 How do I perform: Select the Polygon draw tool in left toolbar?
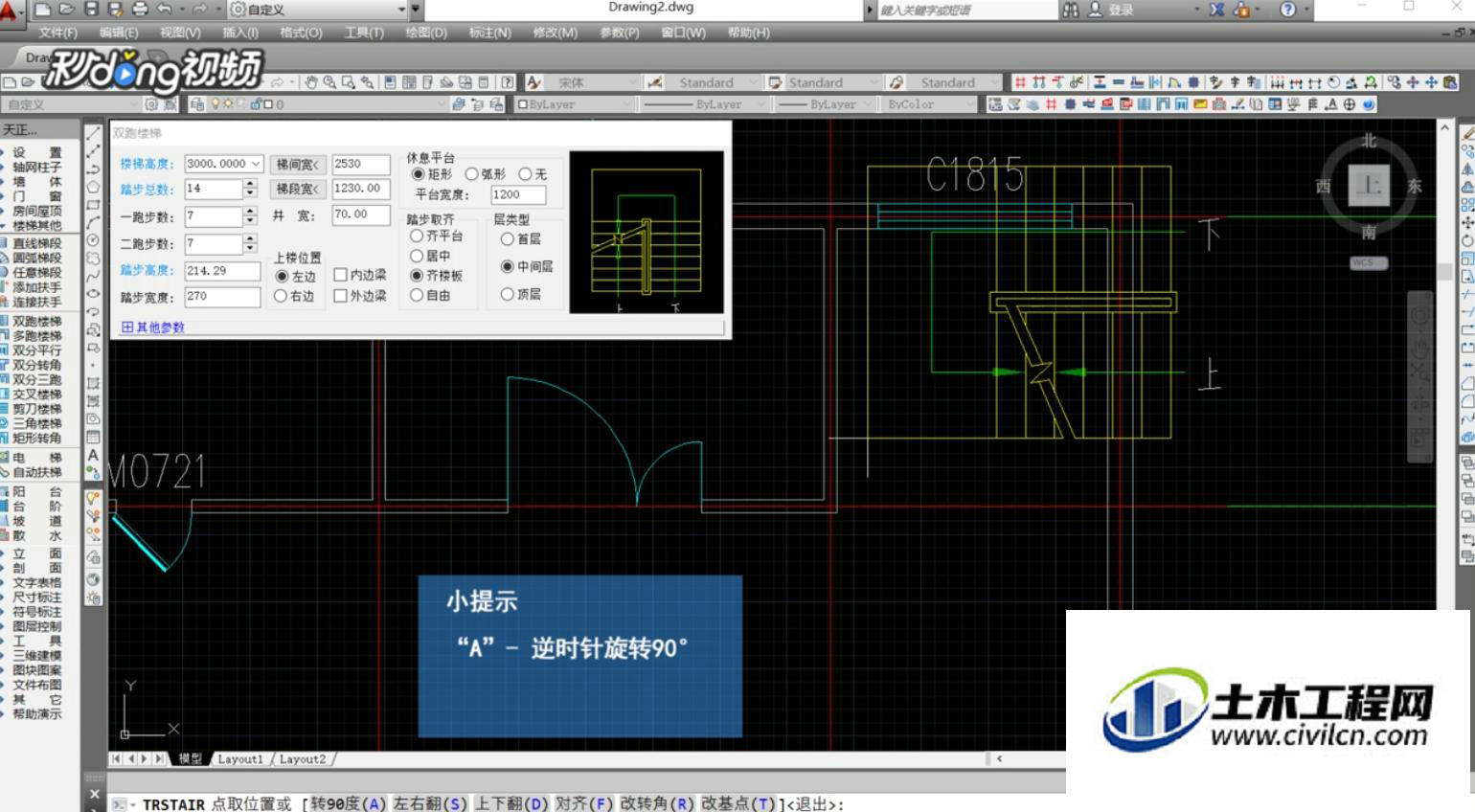pos(93,188)
